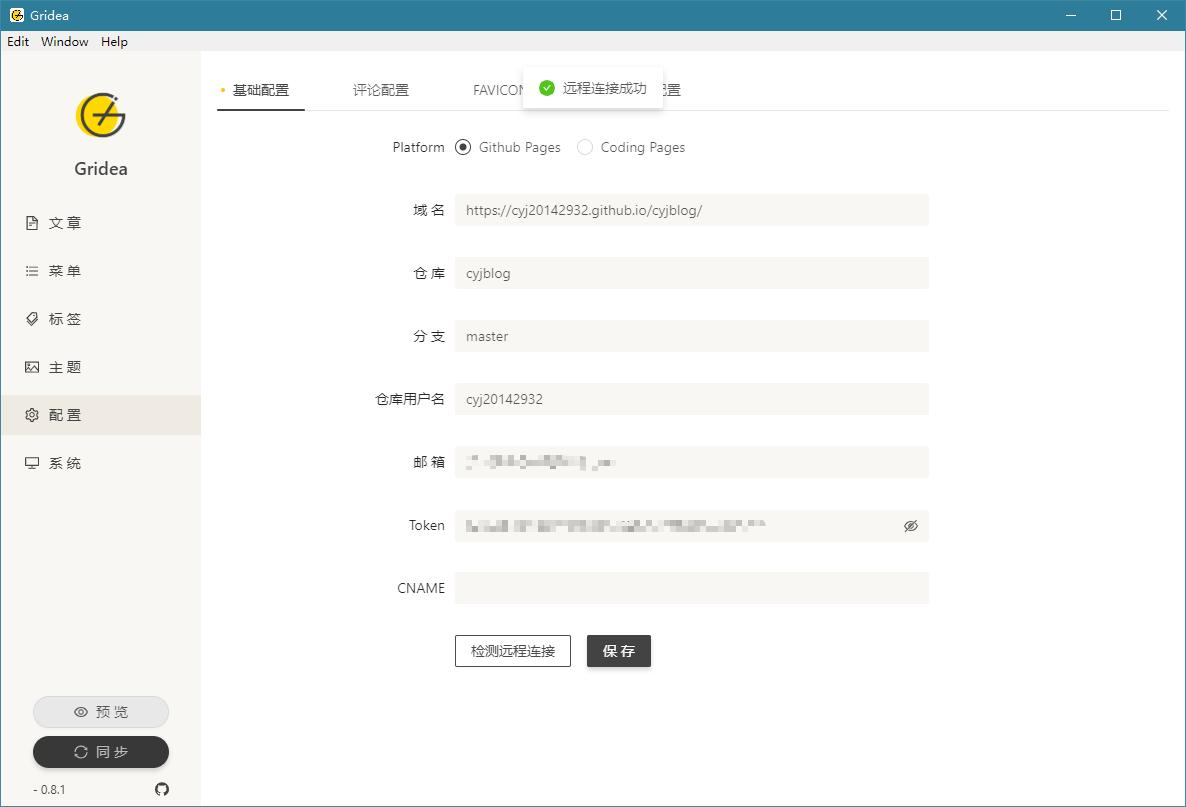Open GitHub via the octocat icon
Image resolution: width=1186 pixels, height=807 pixels.
(x=162, y=789)
